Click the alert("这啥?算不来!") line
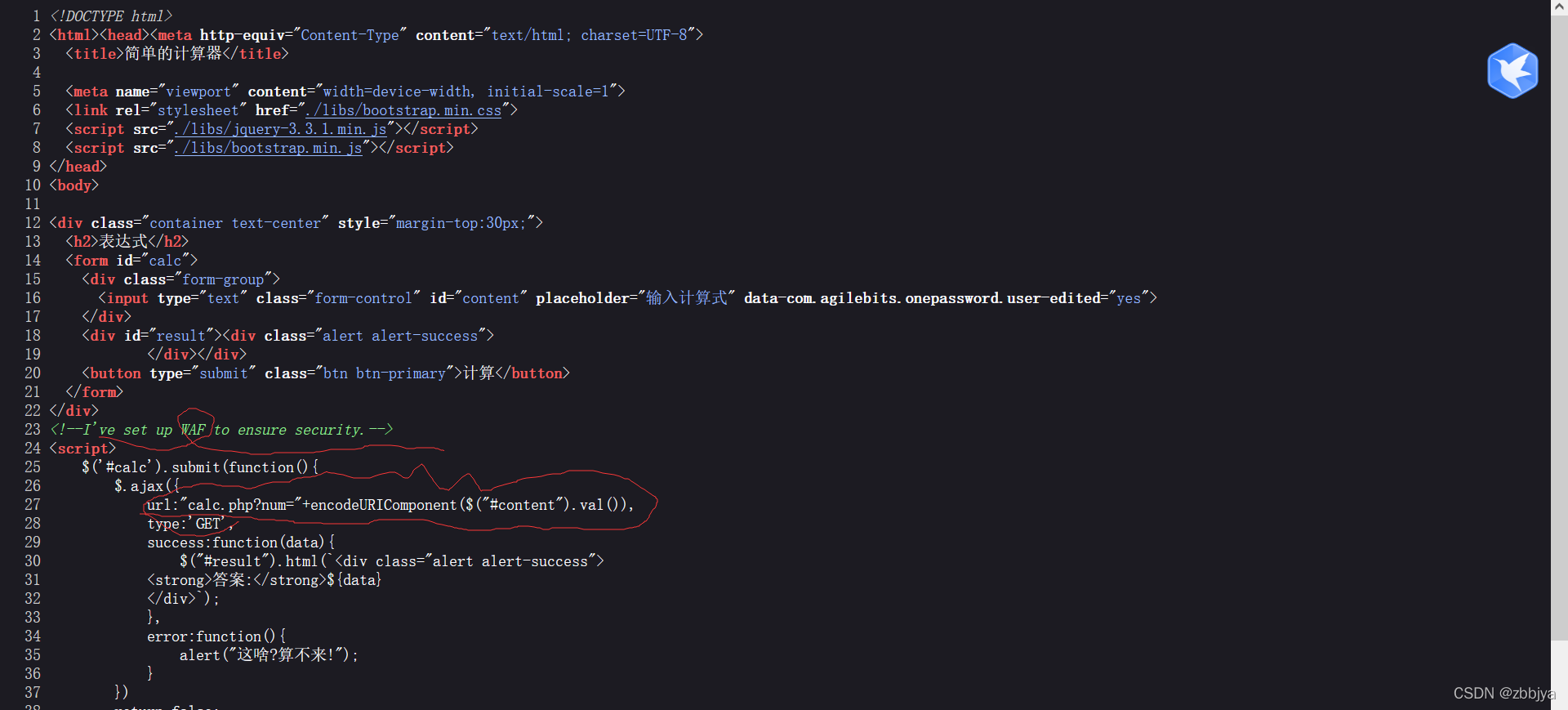 (269, 655)
